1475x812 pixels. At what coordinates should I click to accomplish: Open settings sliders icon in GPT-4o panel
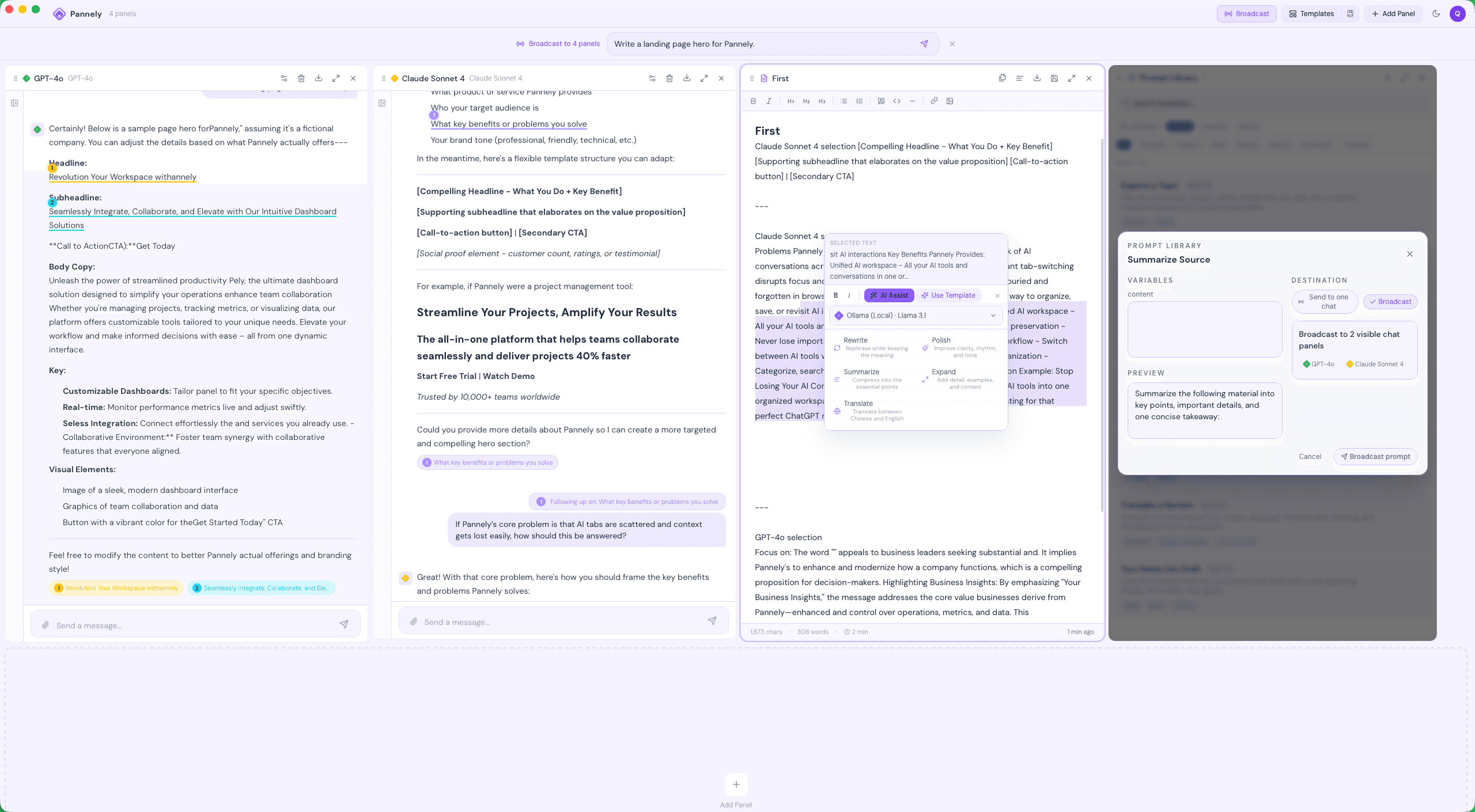pyautogui.click(x=284, y=78)
